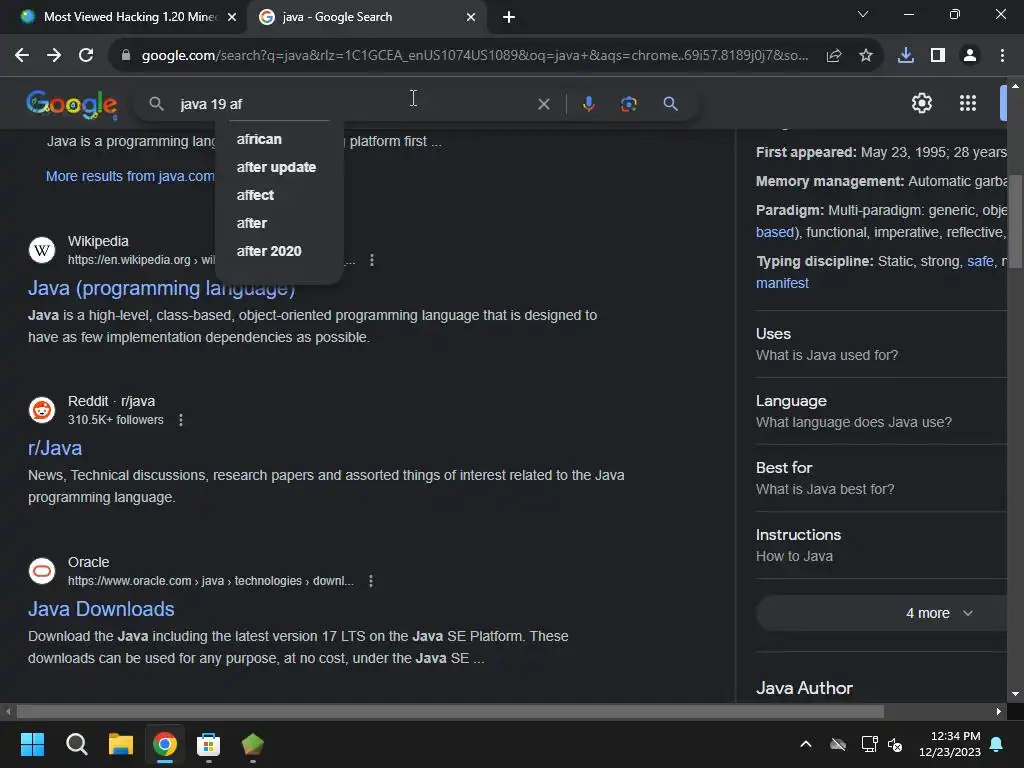Open More results from java.com
This screenshot has width=1024, height=768.
pos(129,176)
